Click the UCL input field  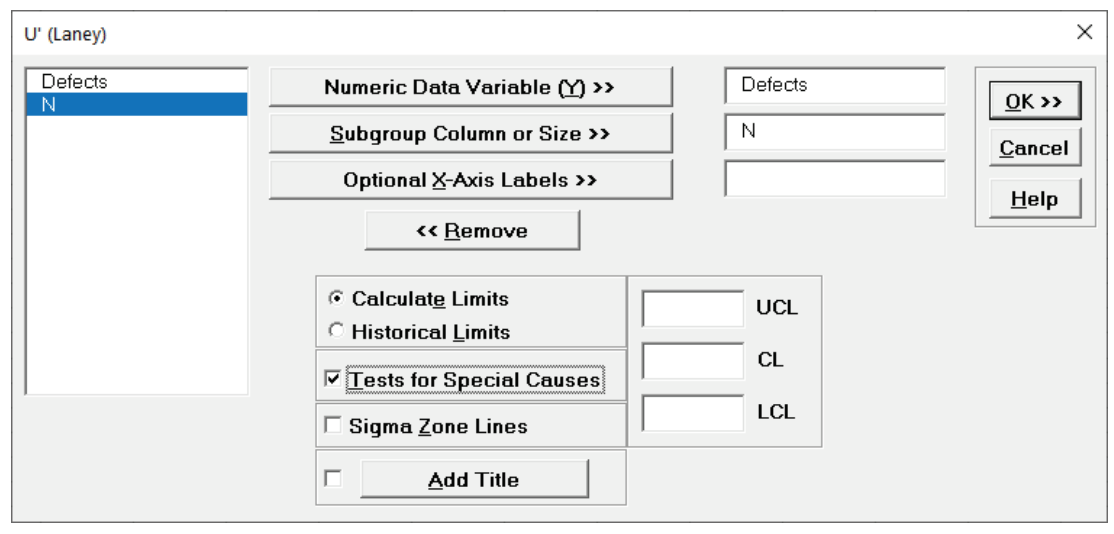click(692, 309)
